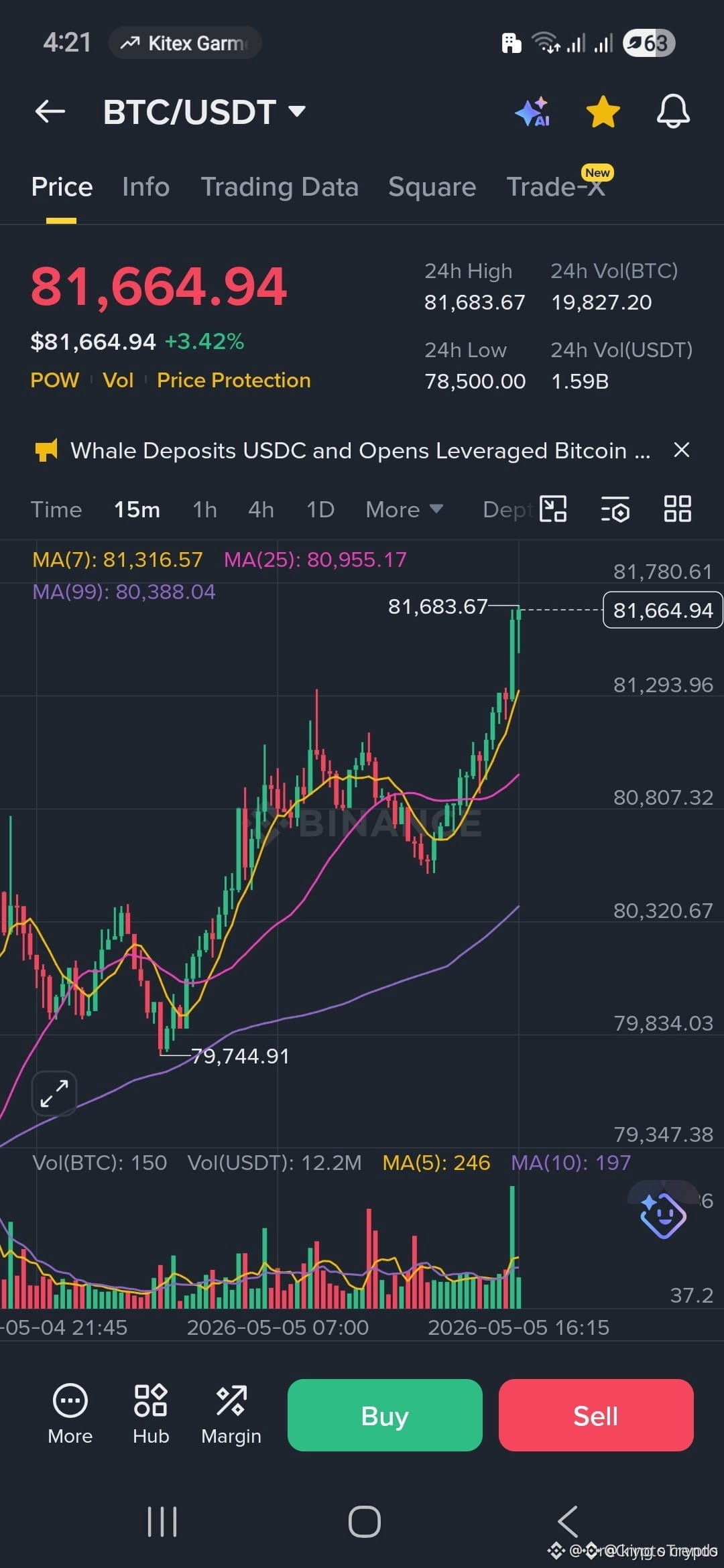Viewport: 724px width, 1568px height.
Task: Open the Margin trading icon
Action: tap(231, 1415)
